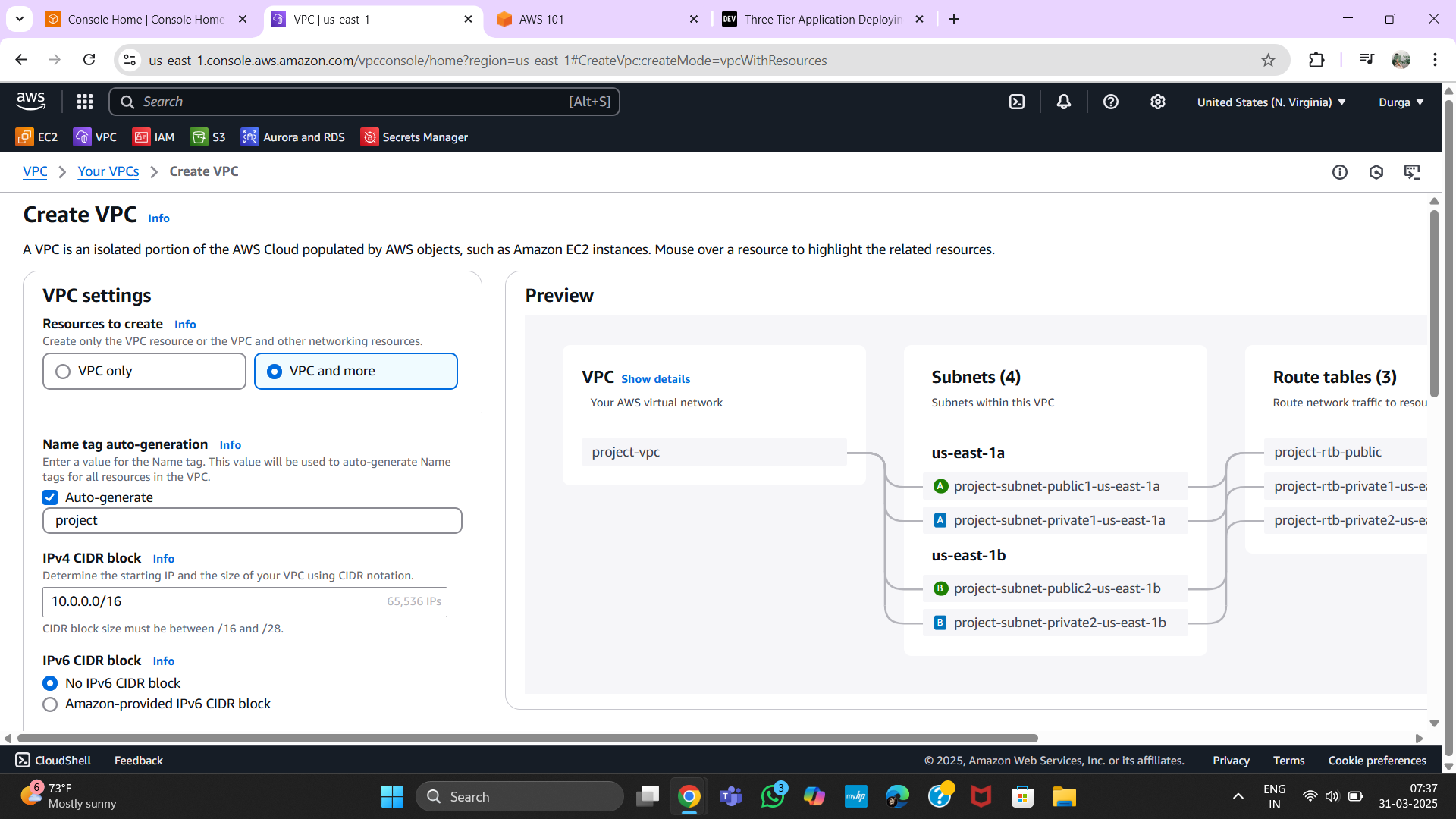Open the notifications bell
Screen dimensions: 1456x819
pyautogui.click(x=1064, y=102)
